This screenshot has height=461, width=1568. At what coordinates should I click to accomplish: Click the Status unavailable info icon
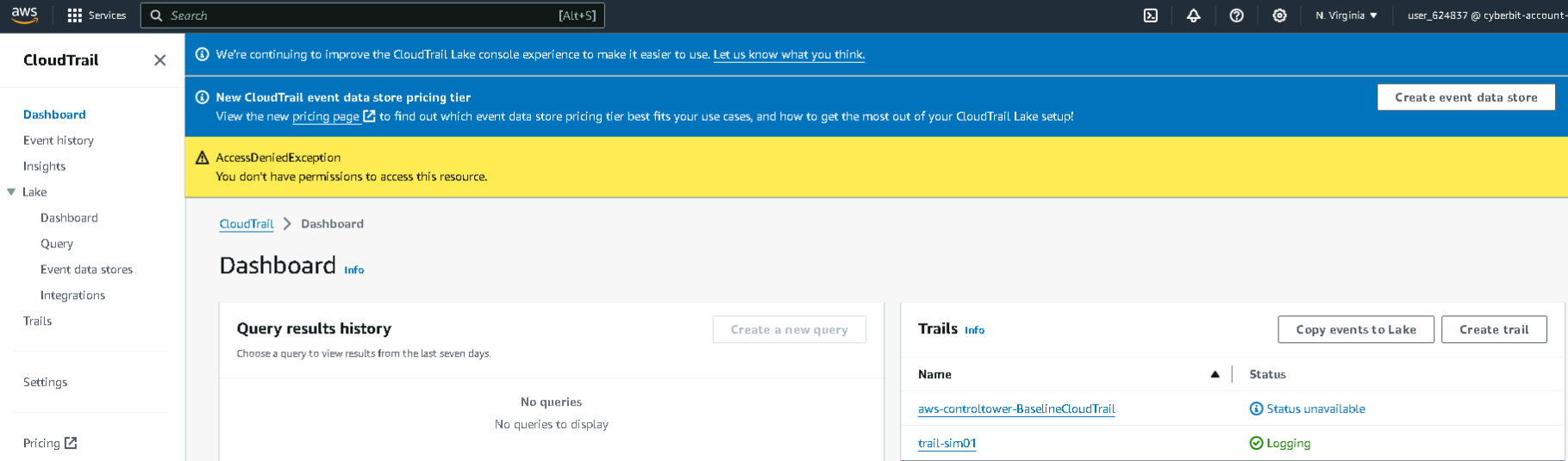pyautogui.click(x=1256, y=408)
